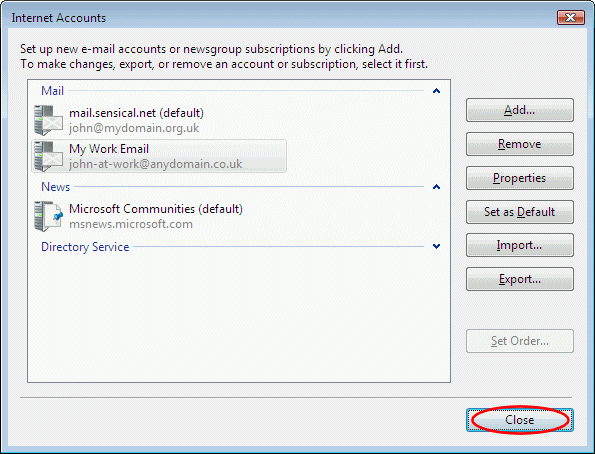Click the Export... button
This screenshot has height=454, width=595.
(519, 279)
